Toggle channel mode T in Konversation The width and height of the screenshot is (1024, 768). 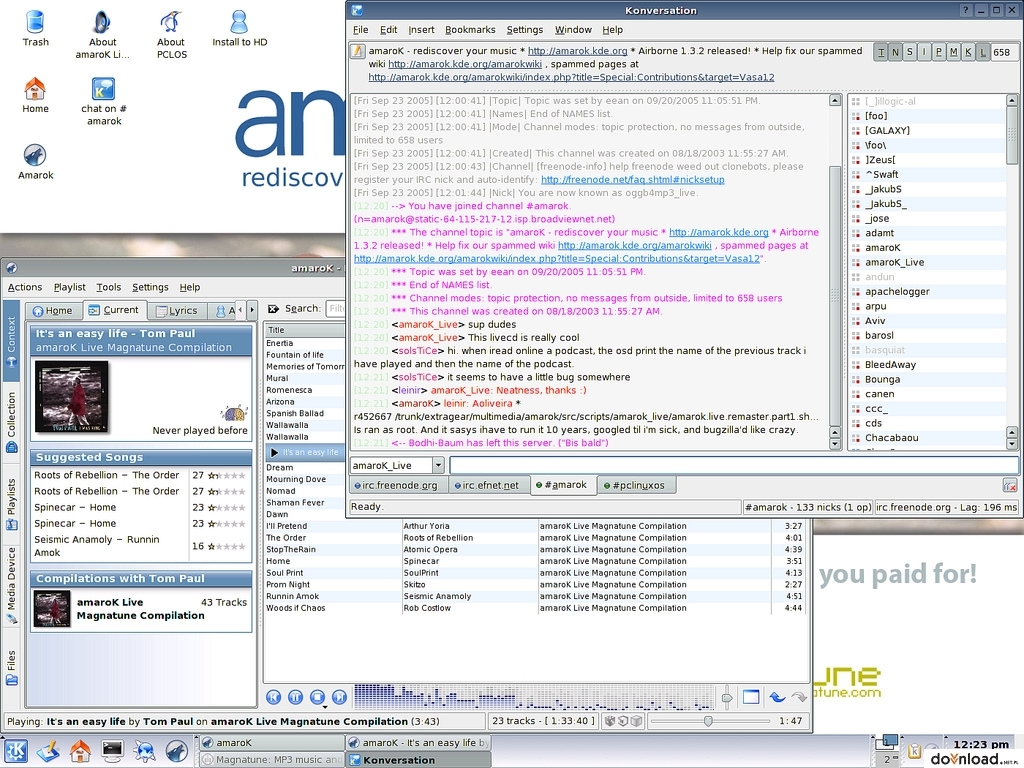tap(881, 52)
